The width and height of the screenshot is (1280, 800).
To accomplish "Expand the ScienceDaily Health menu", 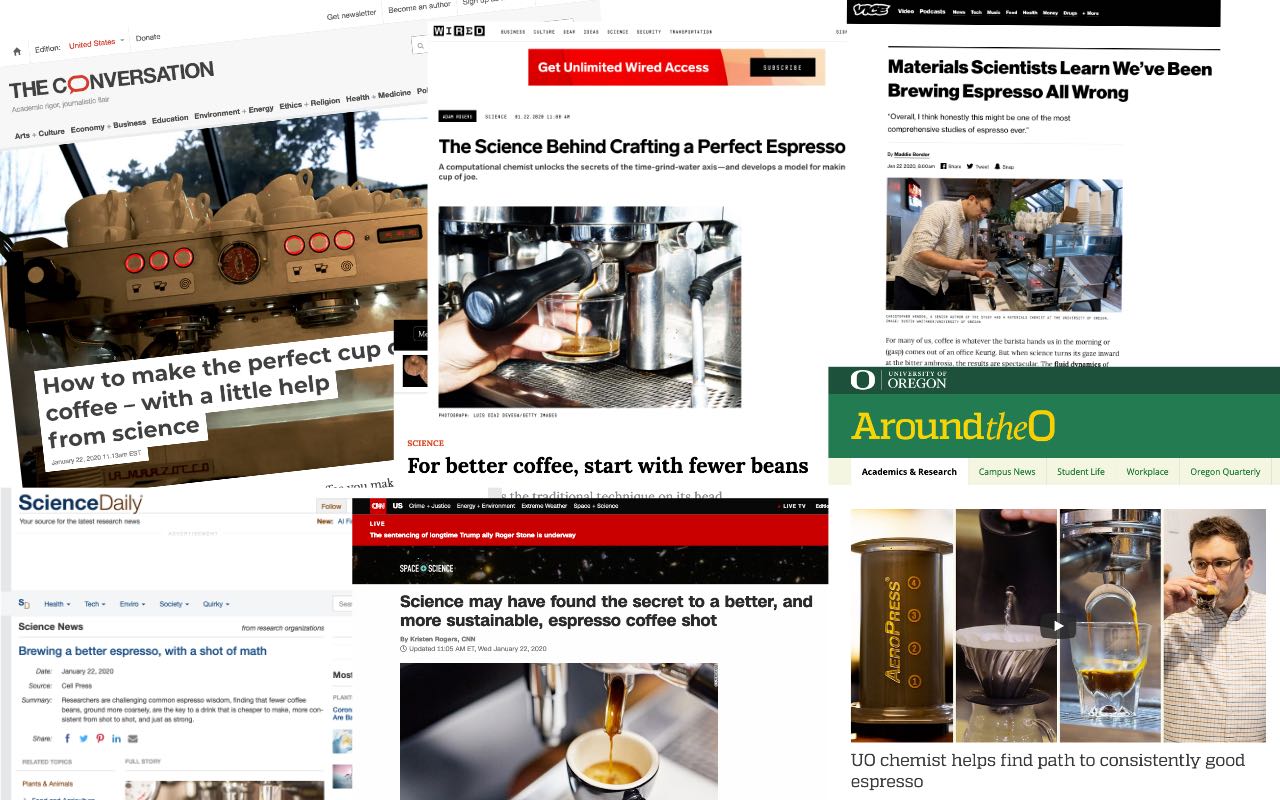I will [56, 604].
